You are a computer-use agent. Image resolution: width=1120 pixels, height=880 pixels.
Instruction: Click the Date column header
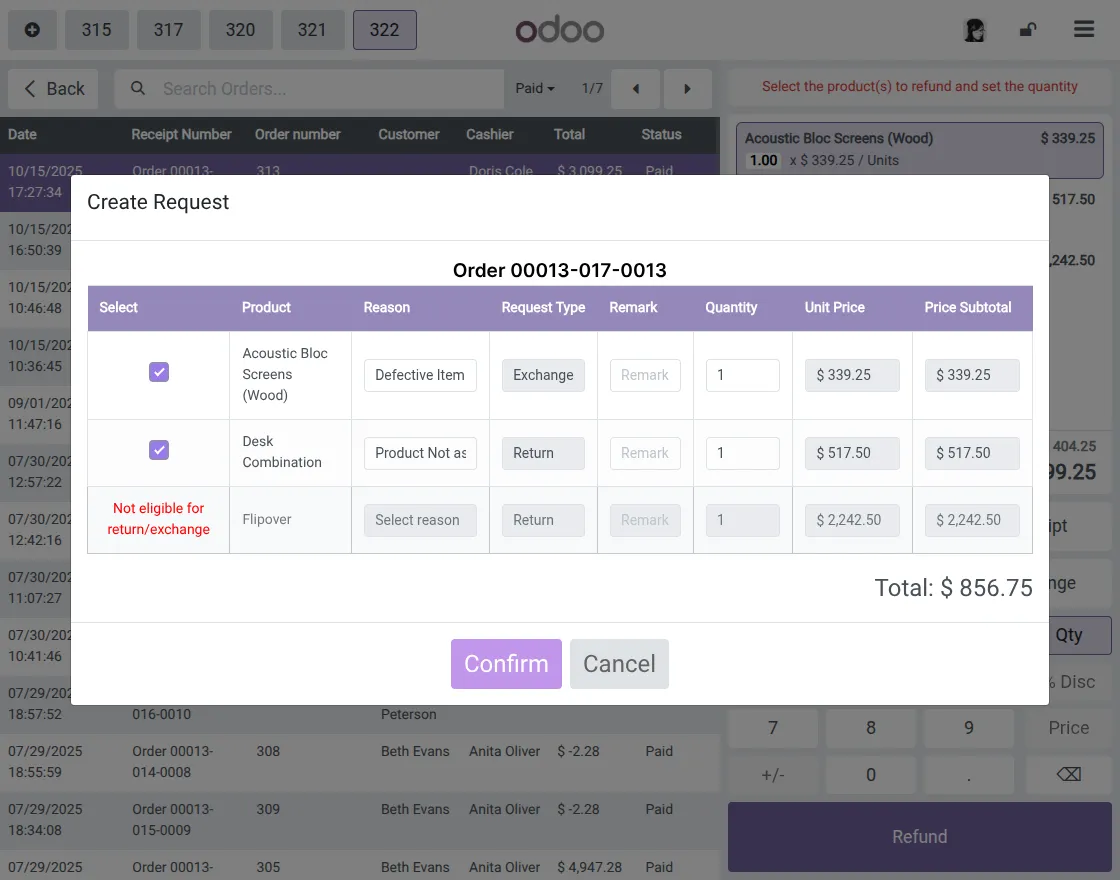[x=22, y=134]
